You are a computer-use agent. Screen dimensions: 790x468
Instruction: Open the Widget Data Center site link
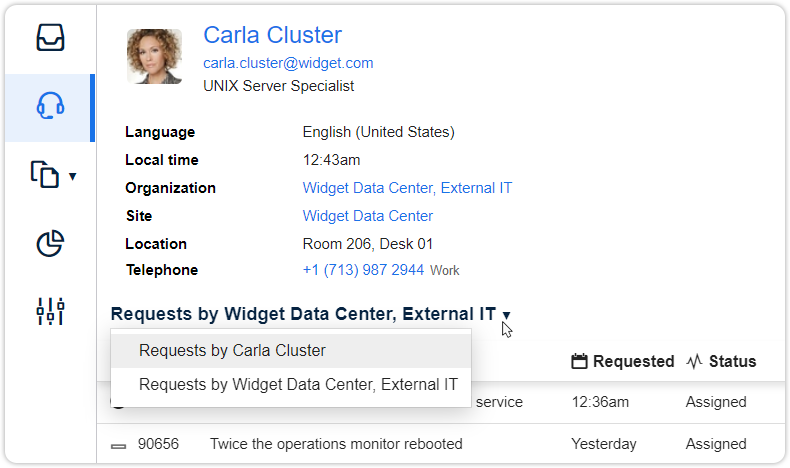[x=368, y=216]
